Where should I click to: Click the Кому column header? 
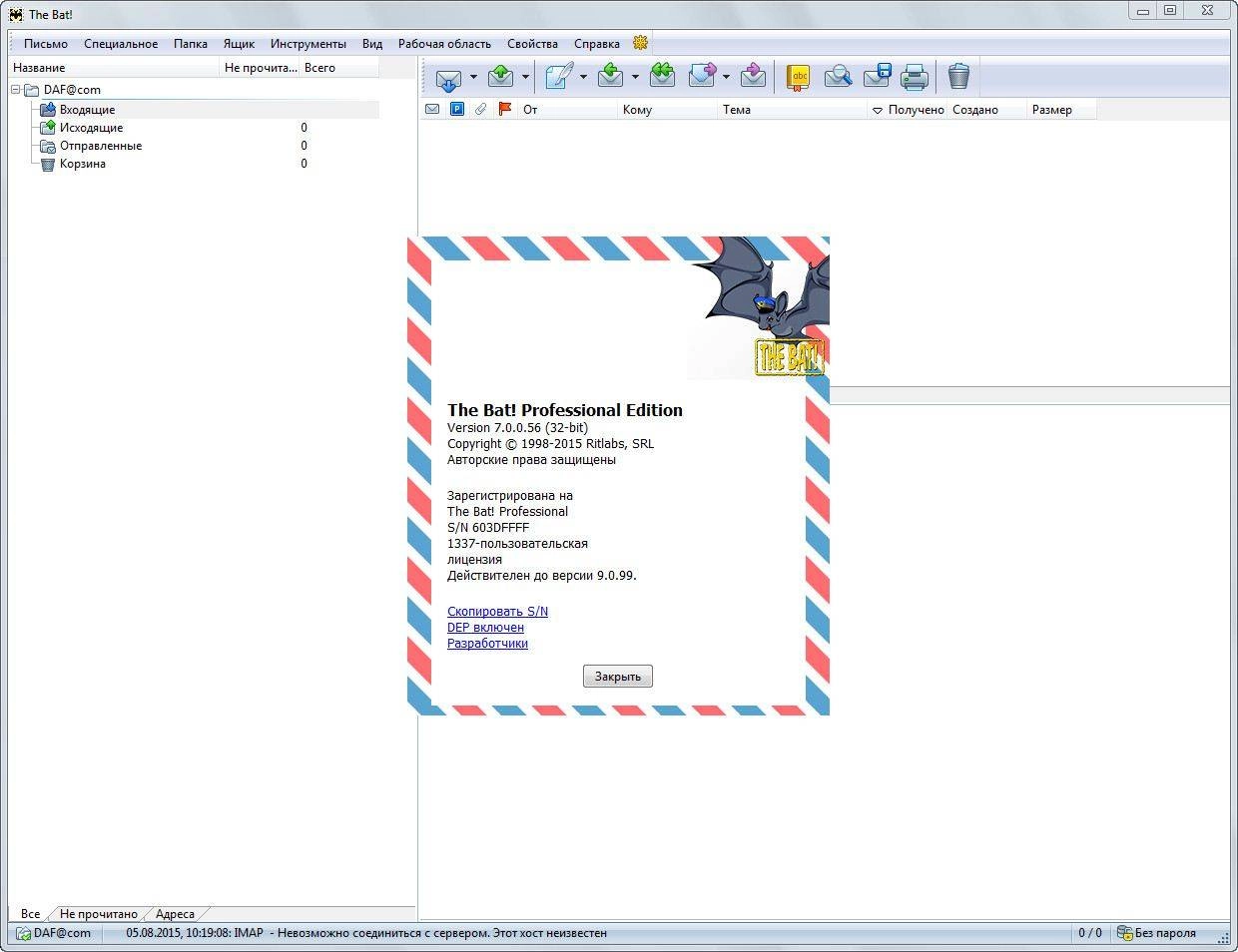pos(667,110)
